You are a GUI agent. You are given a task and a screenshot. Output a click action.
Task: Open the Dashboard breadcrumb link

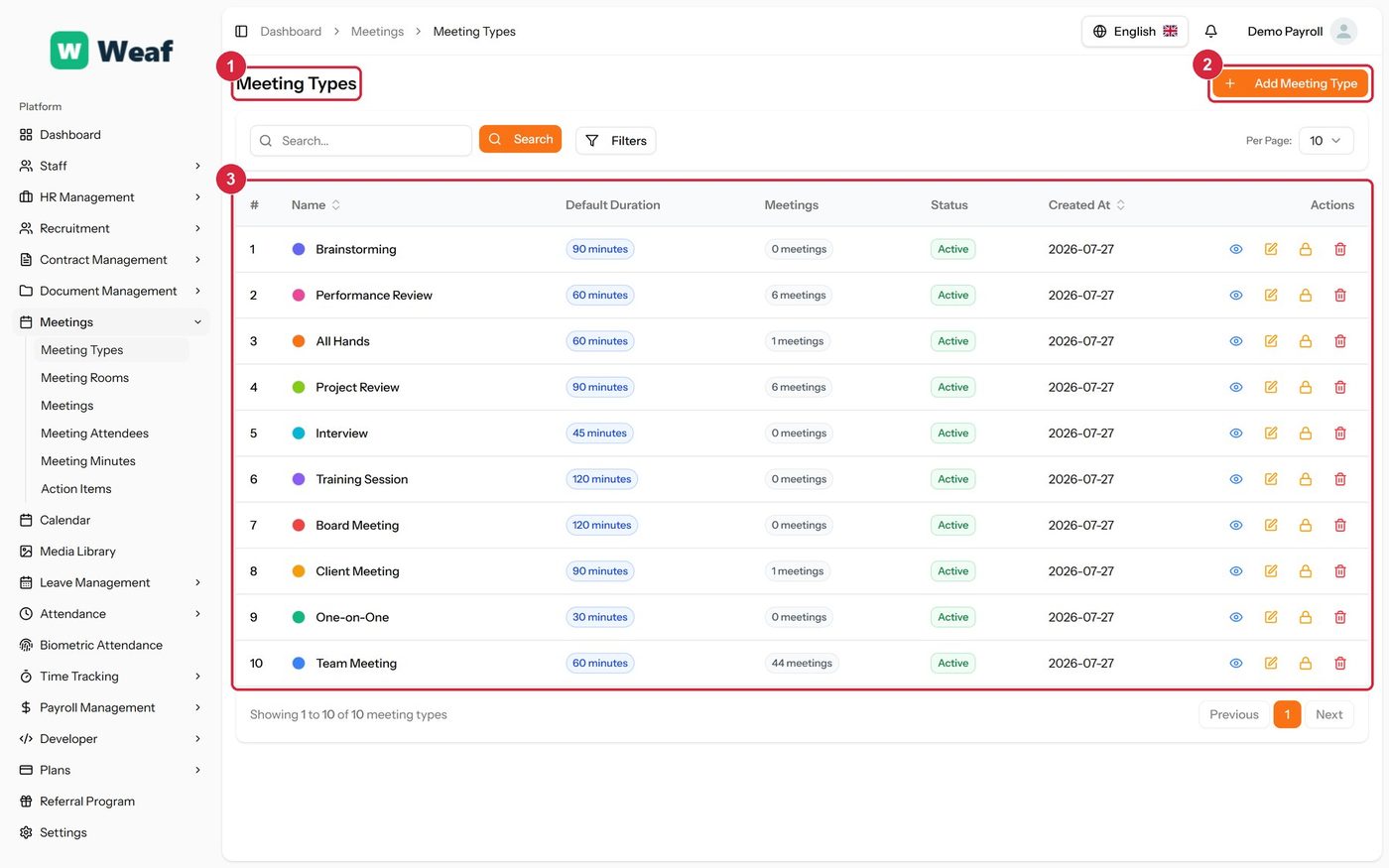click(291, 32)
